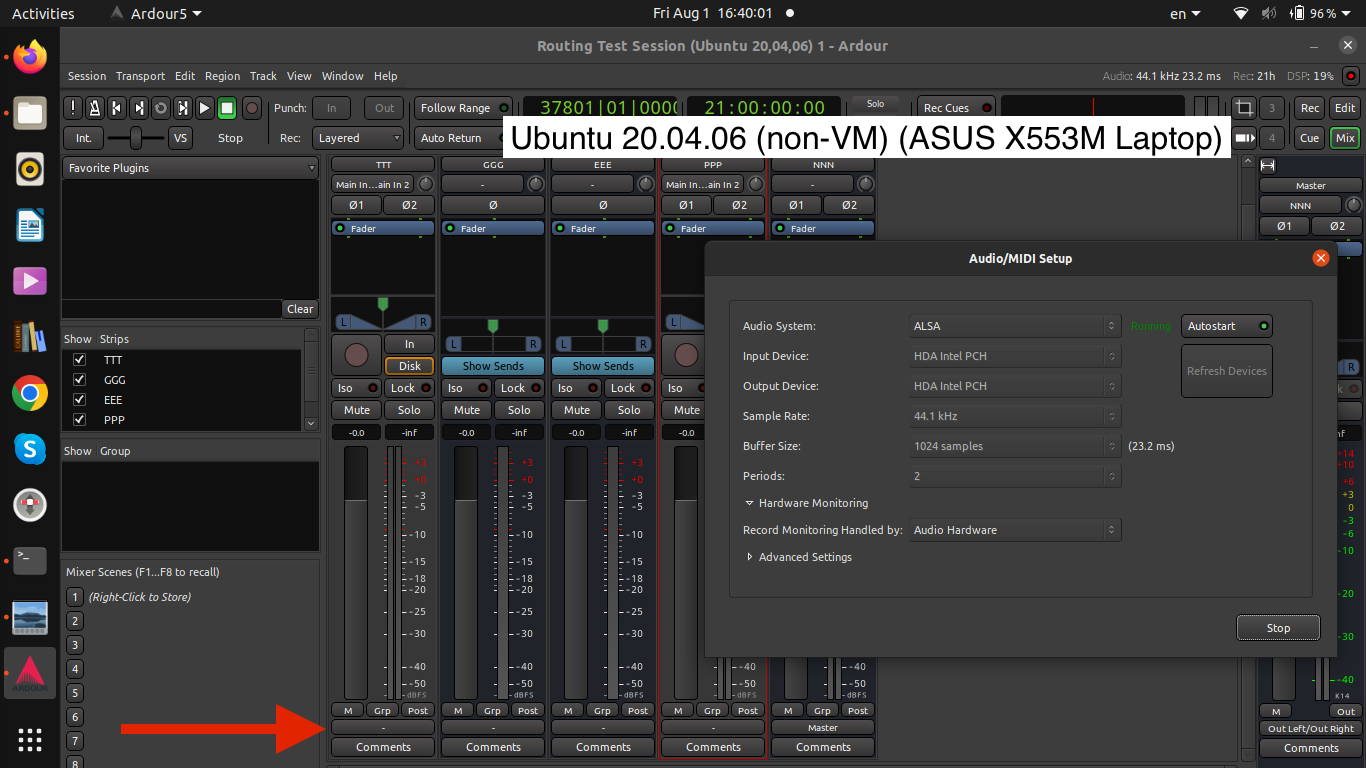
Task: Click Stop button in Audio/MIDI Setup dialog
Action: [1278, 628]
